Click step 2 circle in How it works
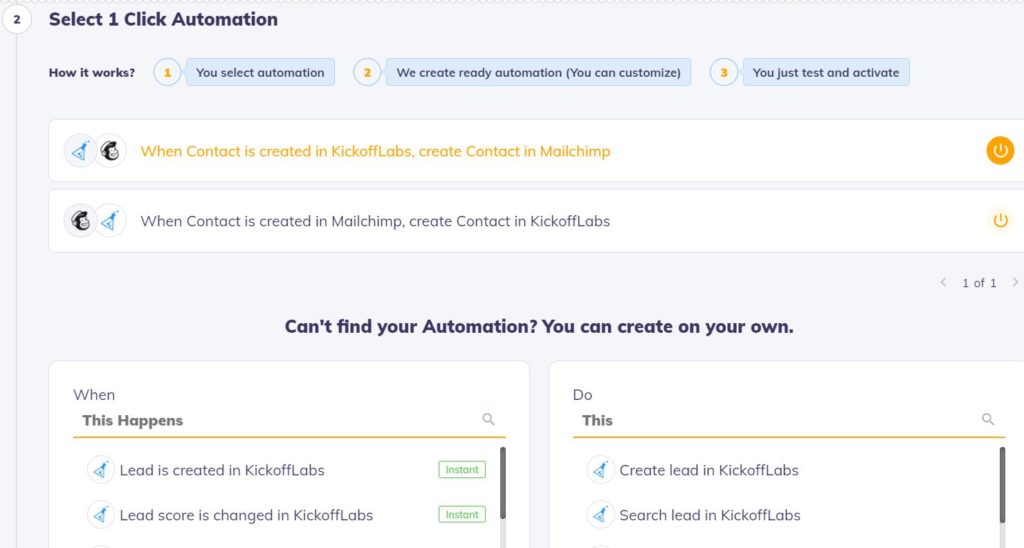The height and width of the screenshot is (548, 1024). point(367,73)
